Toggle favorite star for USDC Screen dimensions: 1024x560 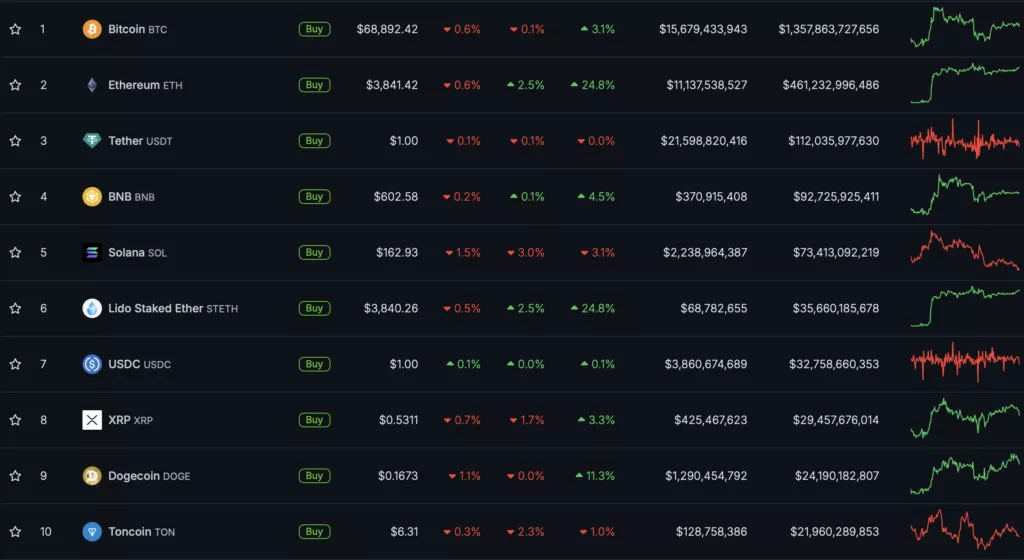pos(15,364)
